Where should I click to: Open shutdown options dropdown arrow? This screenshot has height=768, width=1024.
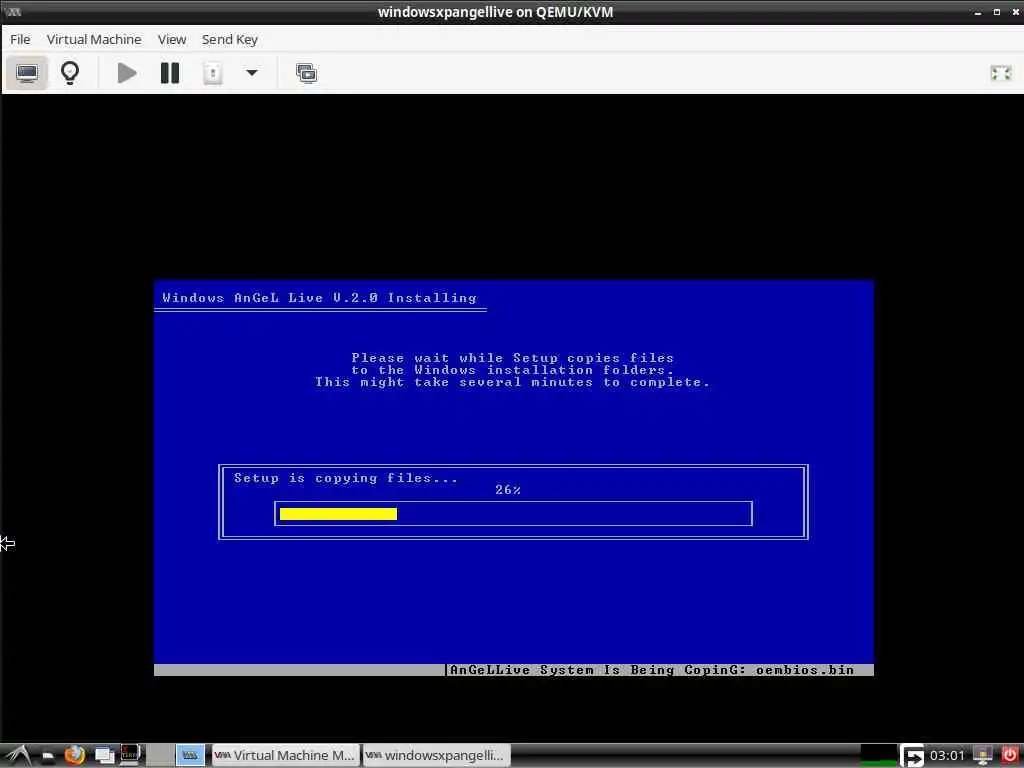pyautogui.click(x=251, y=72)
